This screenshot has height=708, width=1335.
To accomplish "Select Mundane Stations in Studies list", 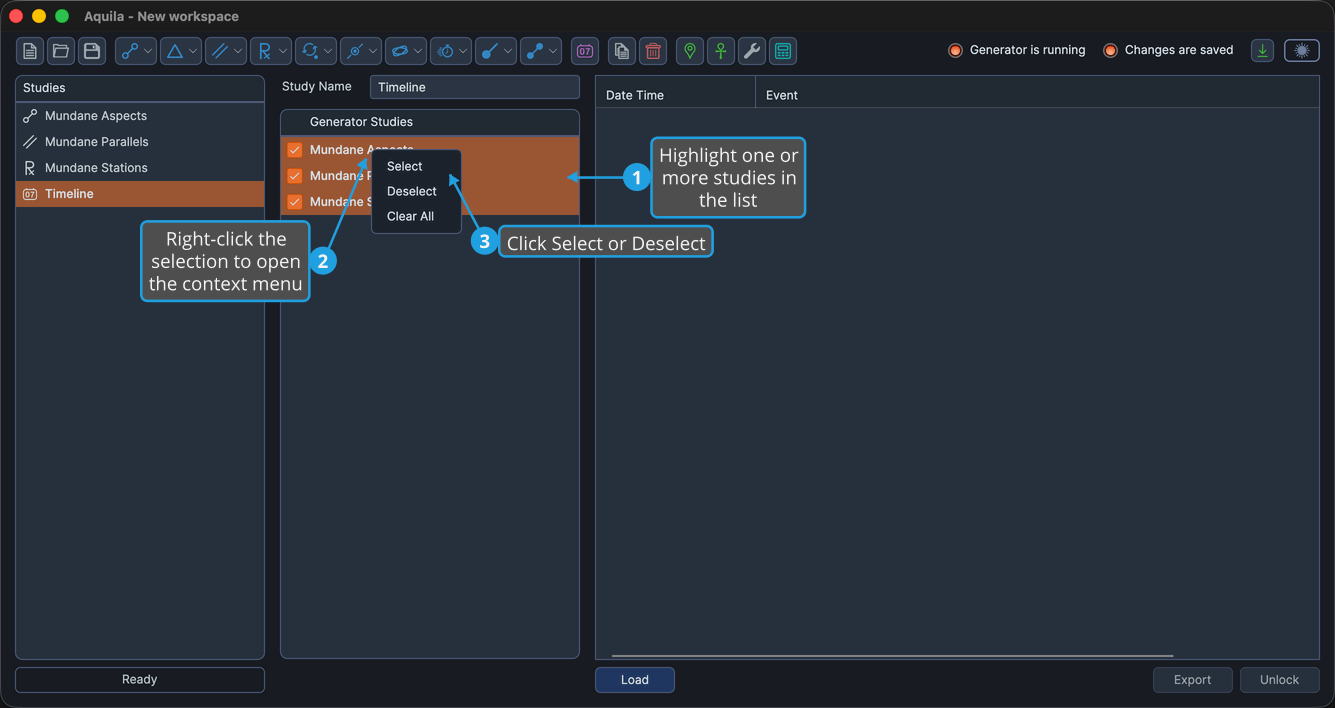I will (140, 168).
